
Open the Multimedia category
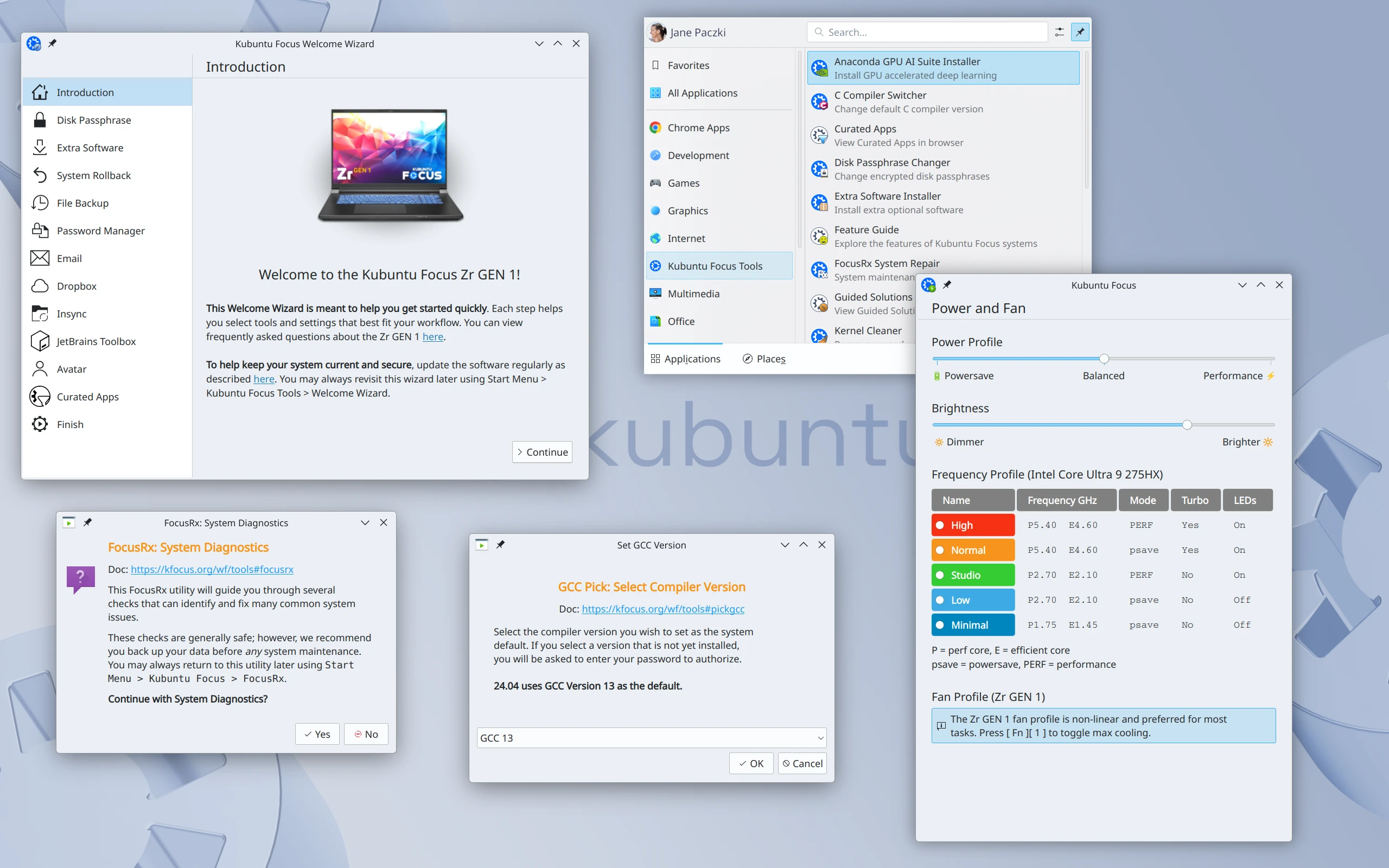719,293
